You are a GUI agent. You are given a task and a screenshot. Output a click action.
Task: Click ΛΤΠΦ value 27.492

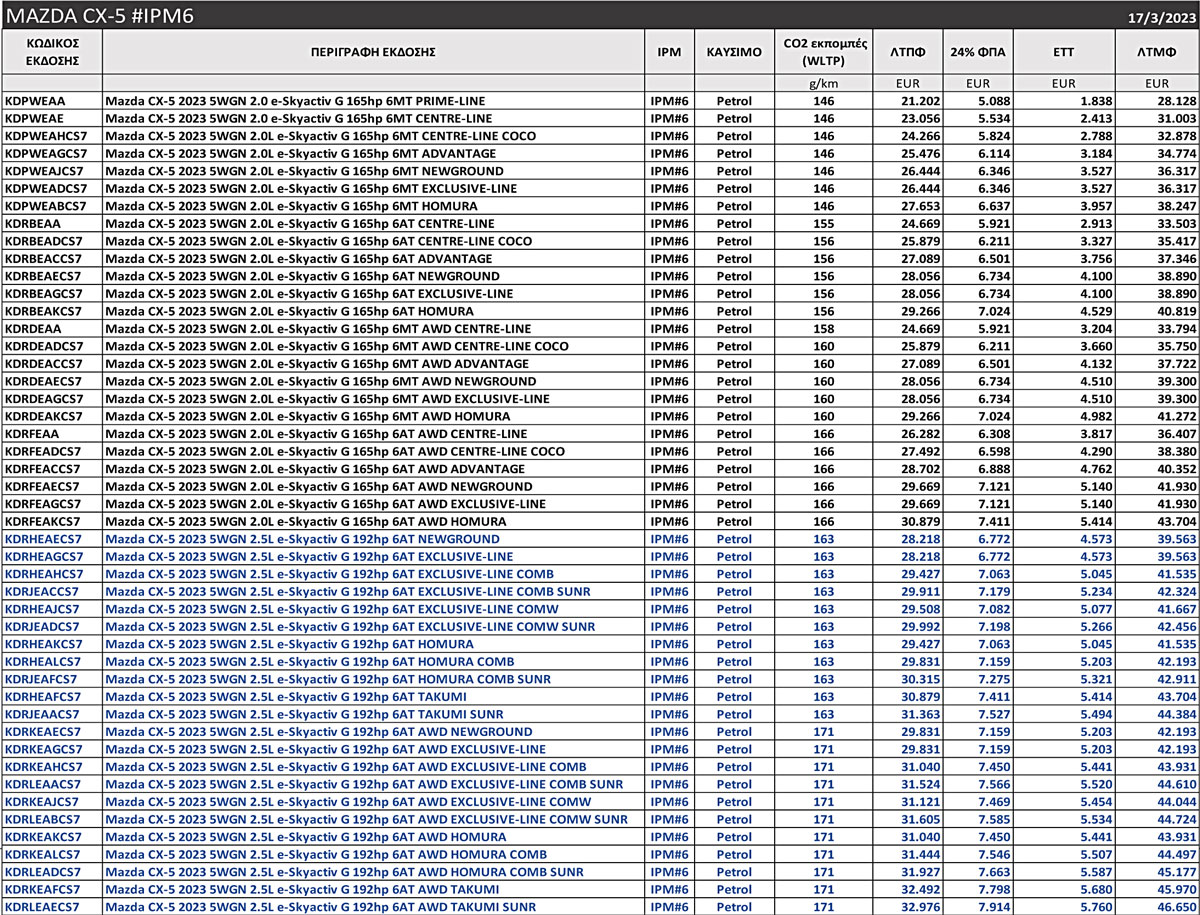tap(921, 451)
